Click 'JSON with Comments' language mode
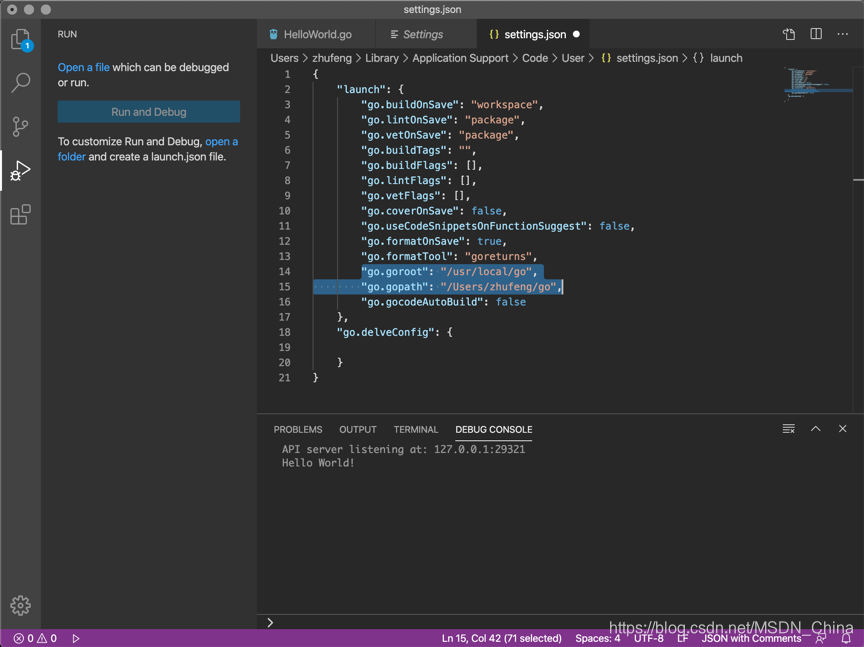Image resolution: width=864 pixels, height=647 pixels. (751, 638)
